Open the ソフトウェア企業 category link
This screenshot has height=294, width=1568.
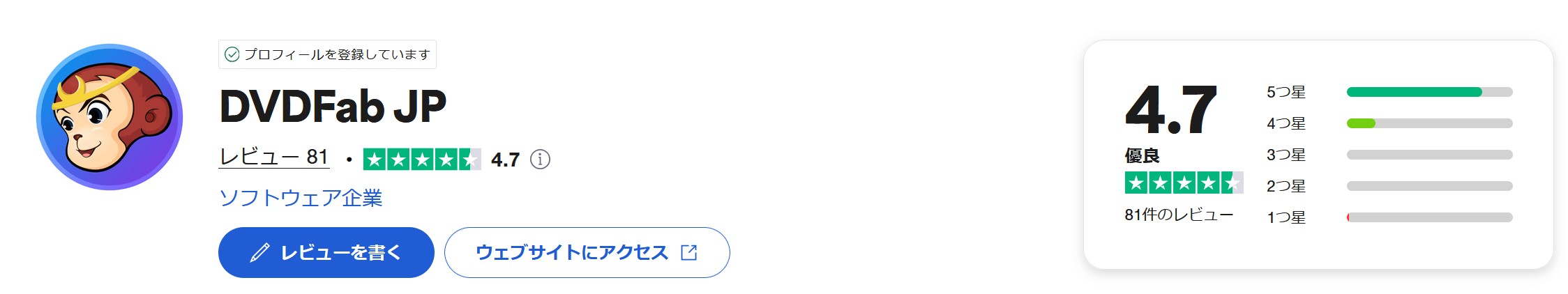pyautogui.click(x=301, y=198)
